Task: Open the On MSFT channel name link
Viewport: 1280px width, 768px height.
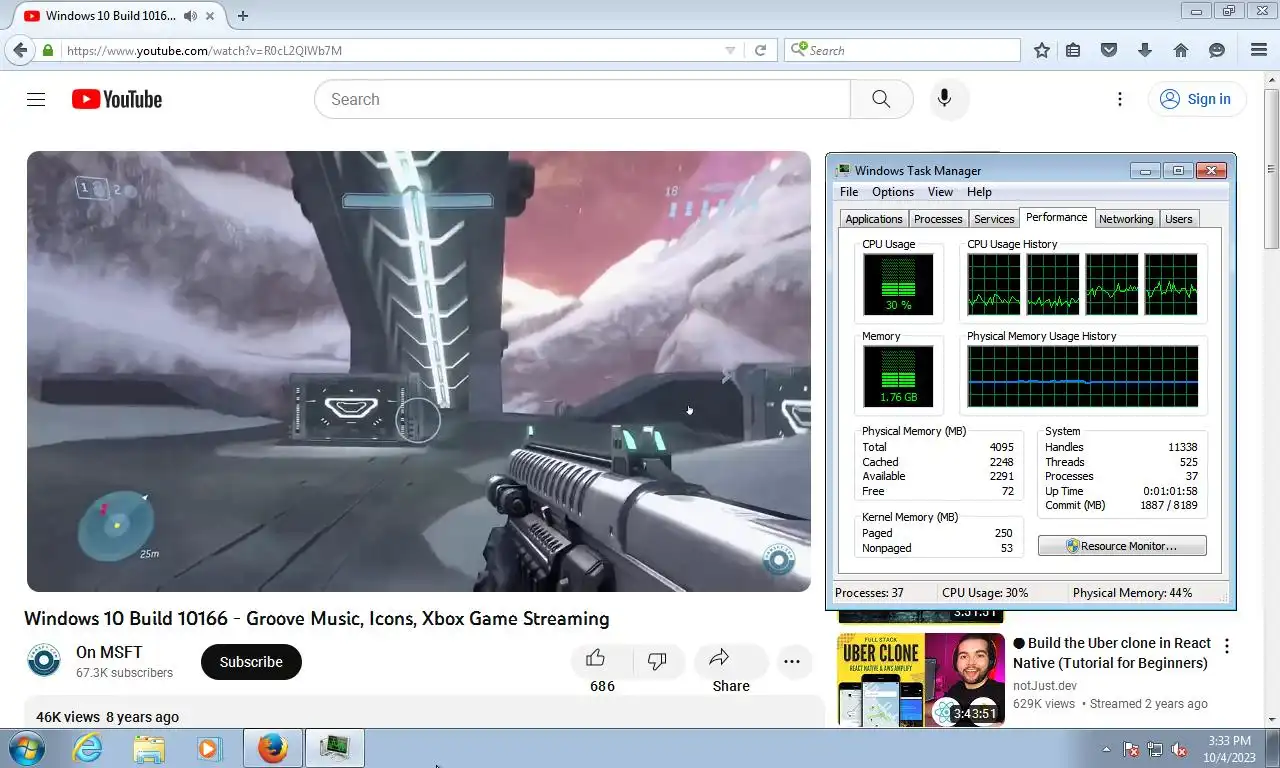Action: pos(109,653)
